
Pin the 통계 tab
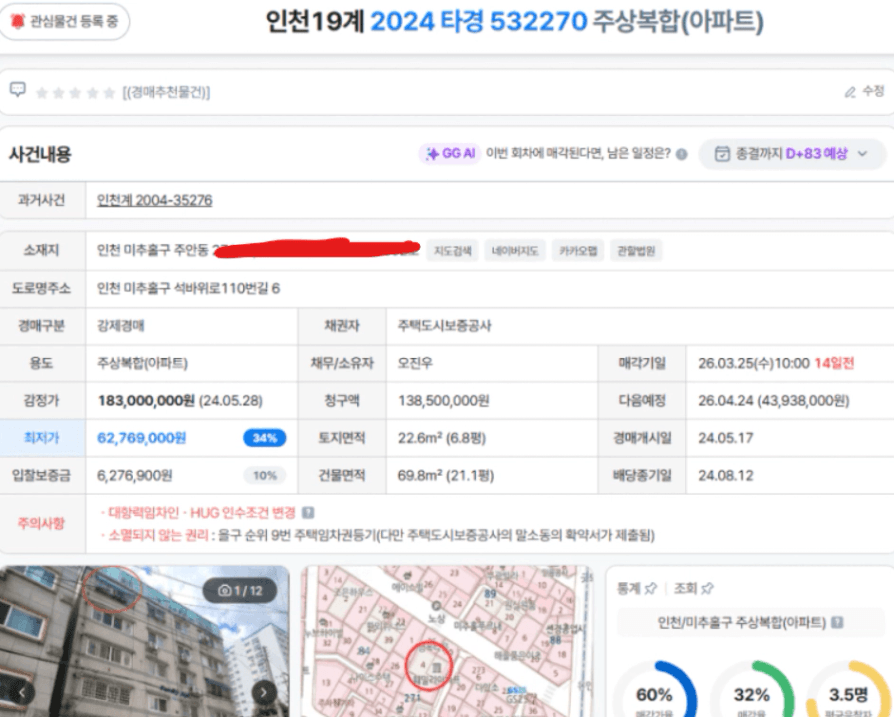650,589
